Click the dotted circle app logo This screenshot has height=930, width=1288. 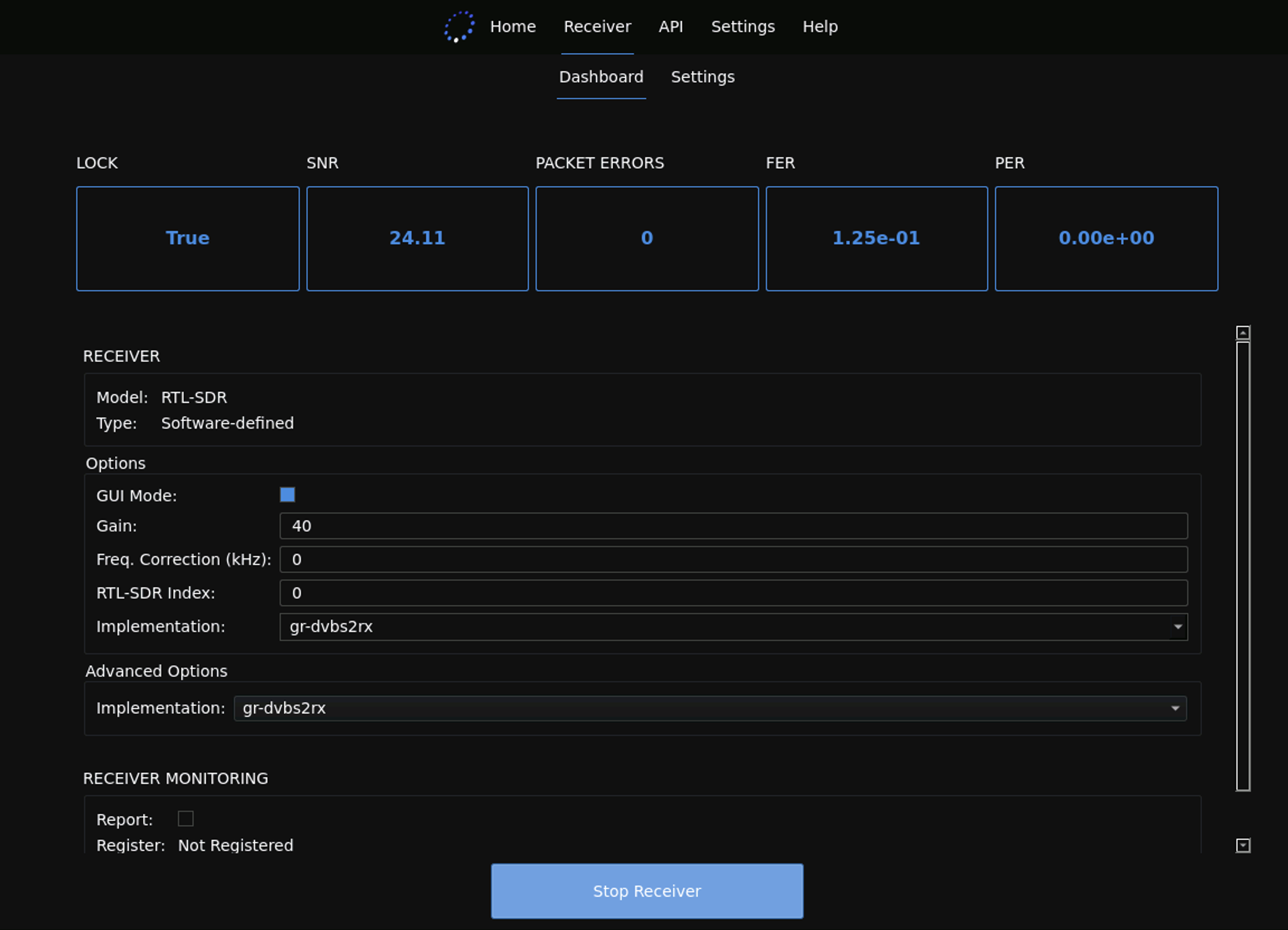(459, 27)
